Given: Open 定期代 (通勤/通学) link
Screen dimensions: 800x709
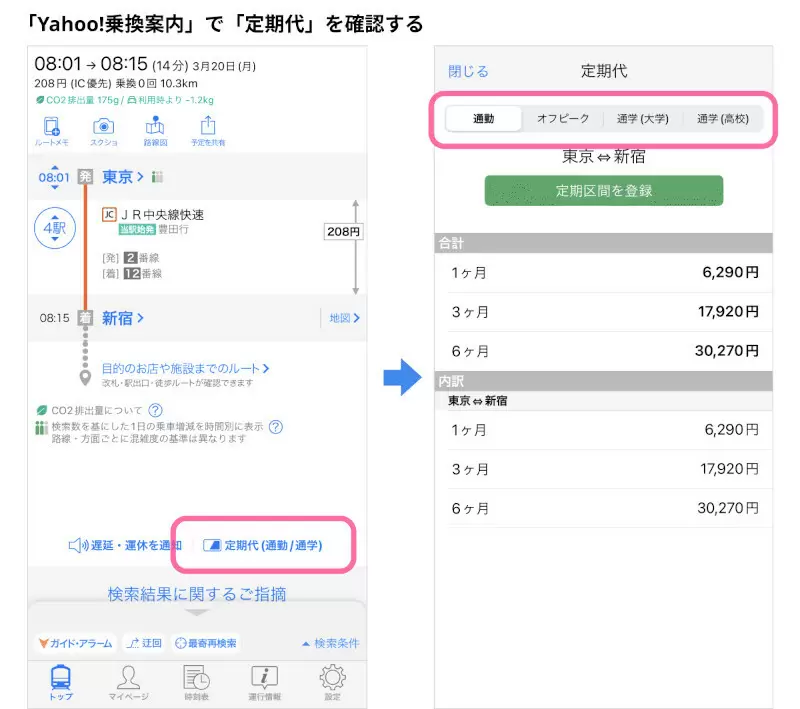Looking at the screenshot, I should pyautogui.click(x=263, y=545).
